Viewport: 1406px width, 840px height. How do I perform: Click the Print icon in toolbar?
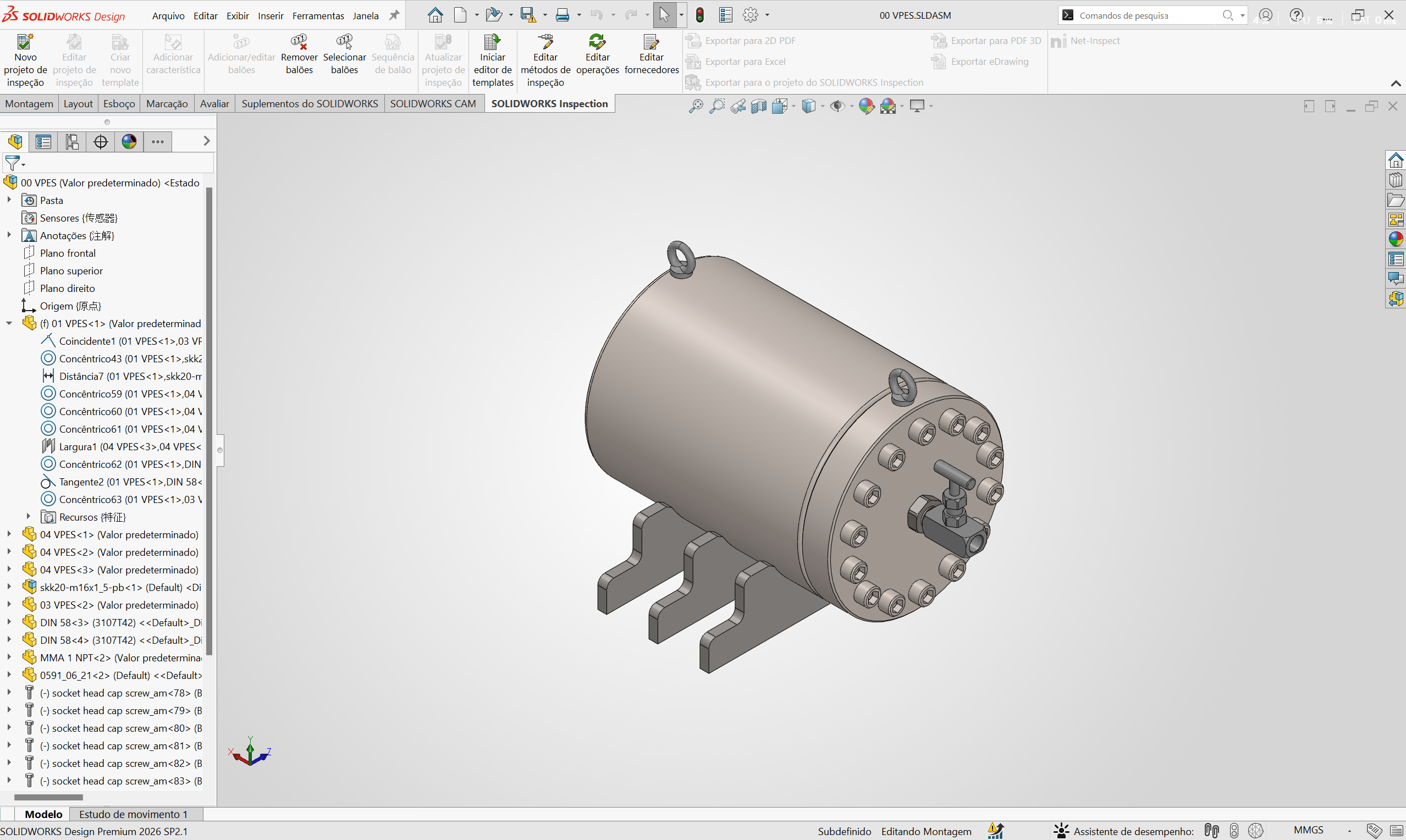point(562,15)
